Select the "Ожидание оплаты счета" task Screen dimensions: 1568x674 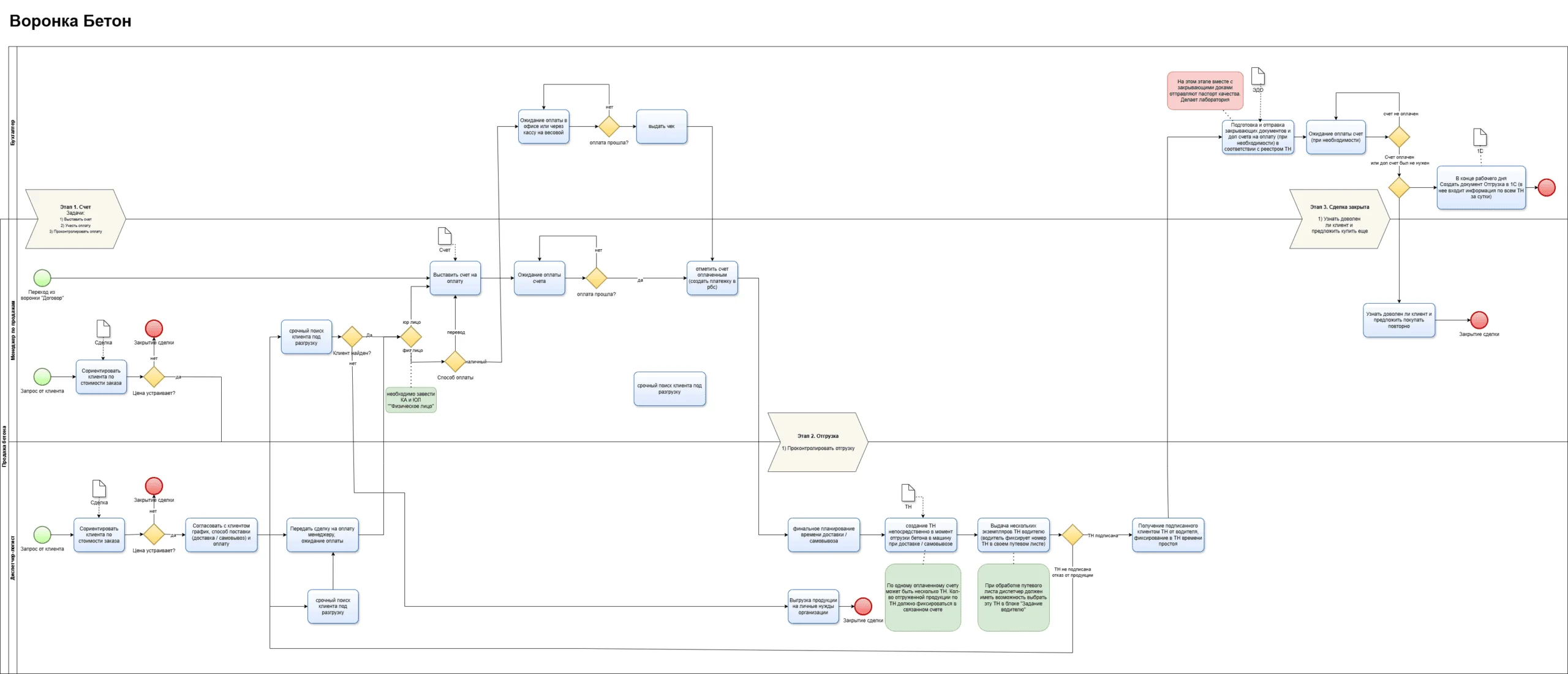[x=539, y=278]
